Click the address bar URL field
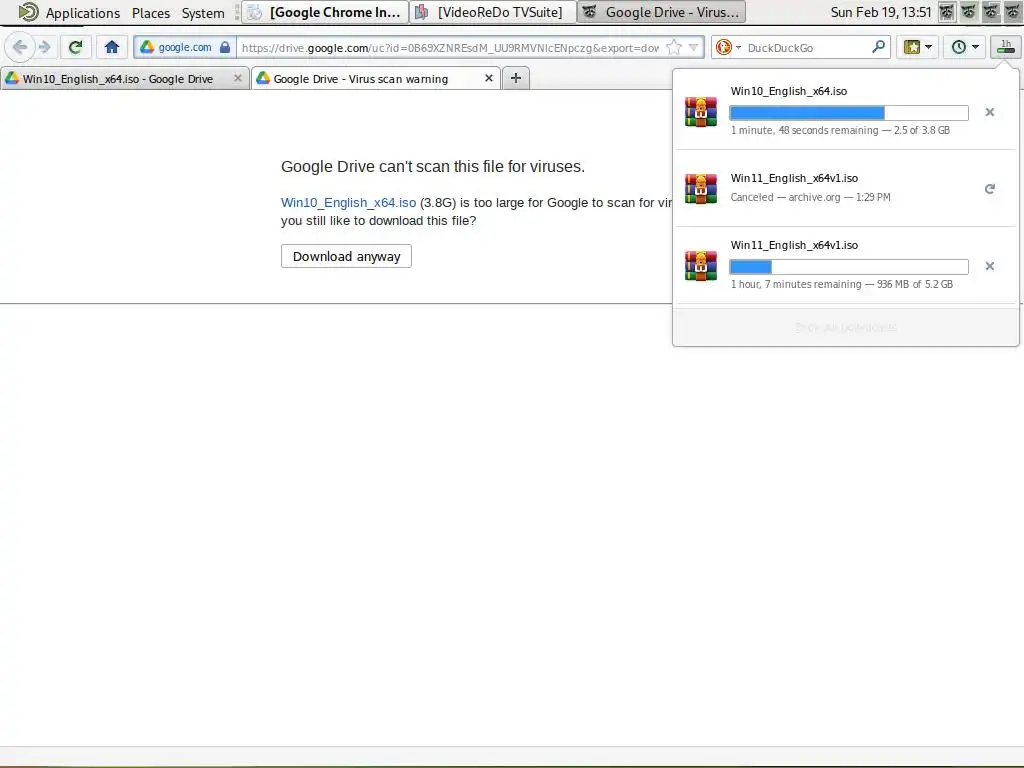Viewport: 1024px width, 768px height. [x=451, y=48]
